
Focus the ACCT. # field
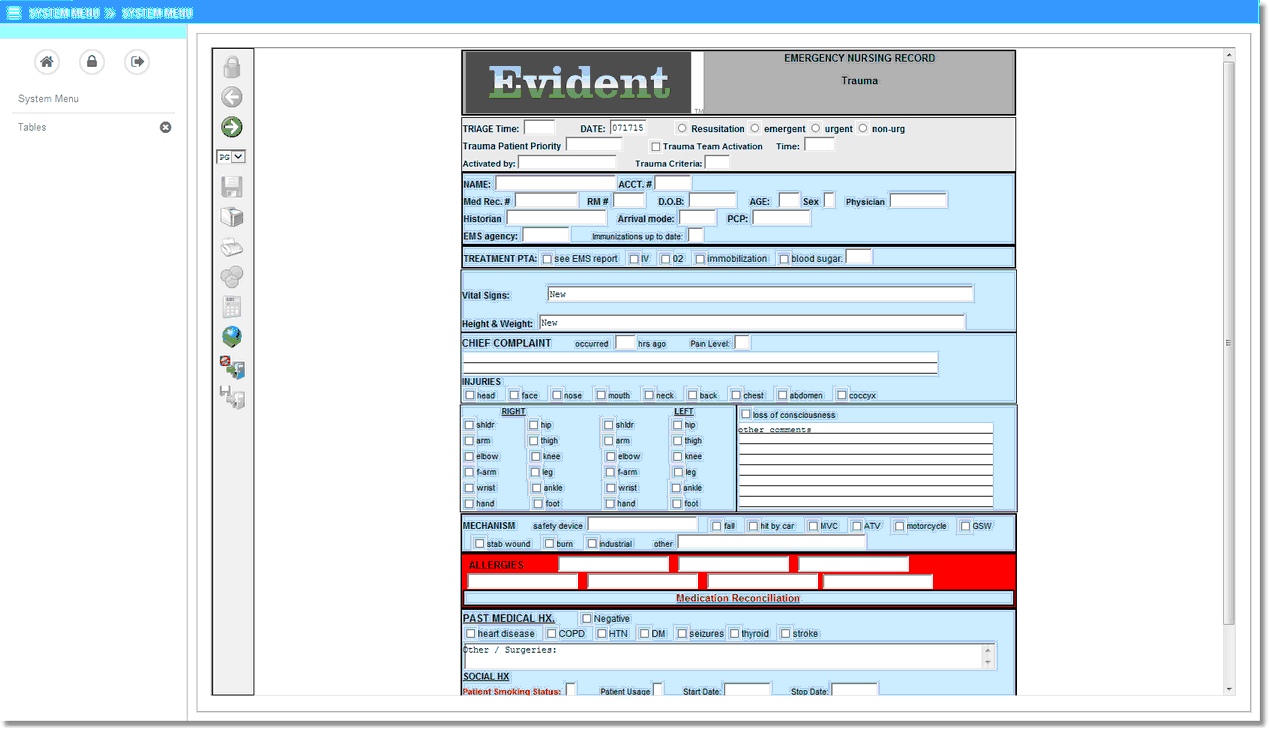673,184
